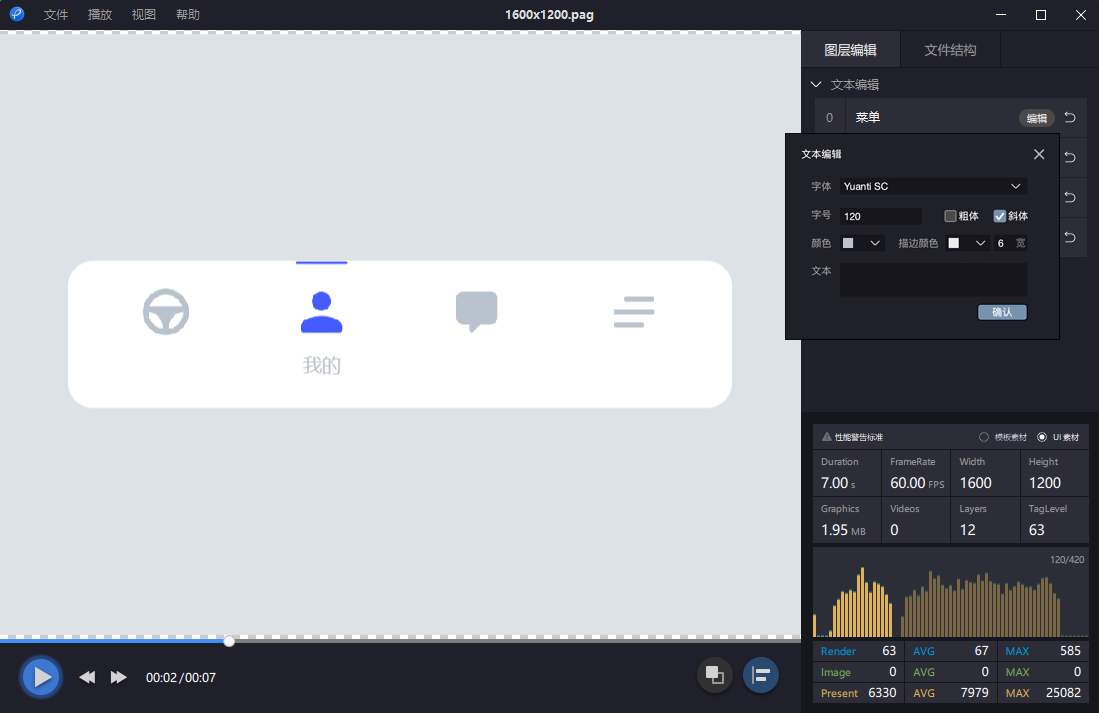Click the Layers 12 value
The width and height of the screenshot is (1099, 713).
[967, 530]
